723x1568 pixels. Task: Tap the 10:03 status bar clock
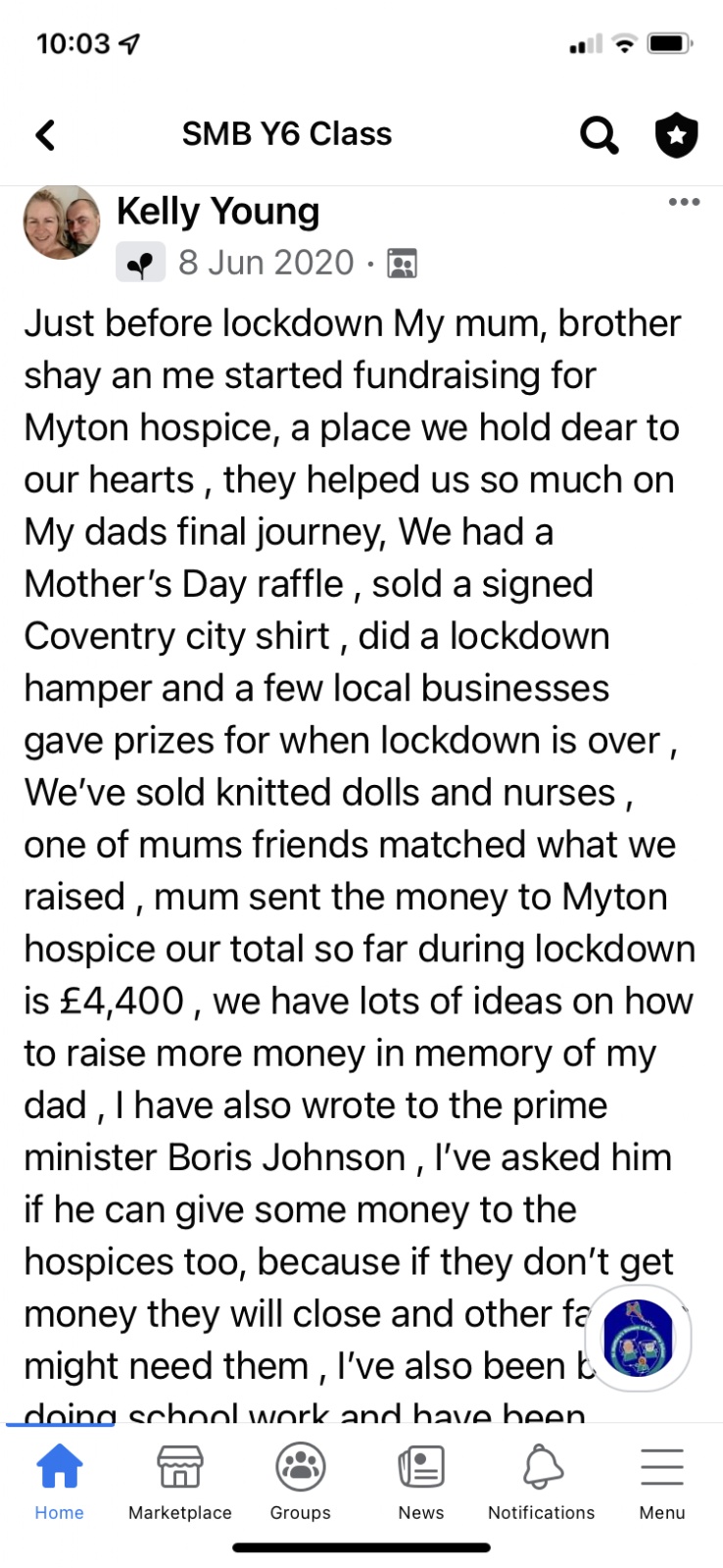tap(73, 43)
